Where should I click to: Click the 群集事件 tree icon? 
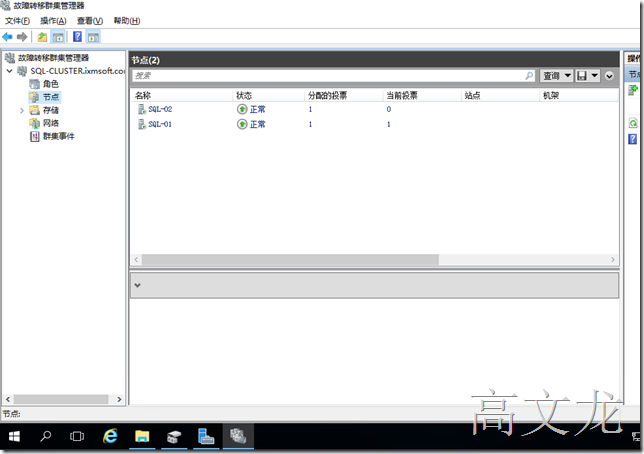coord(34,136)
